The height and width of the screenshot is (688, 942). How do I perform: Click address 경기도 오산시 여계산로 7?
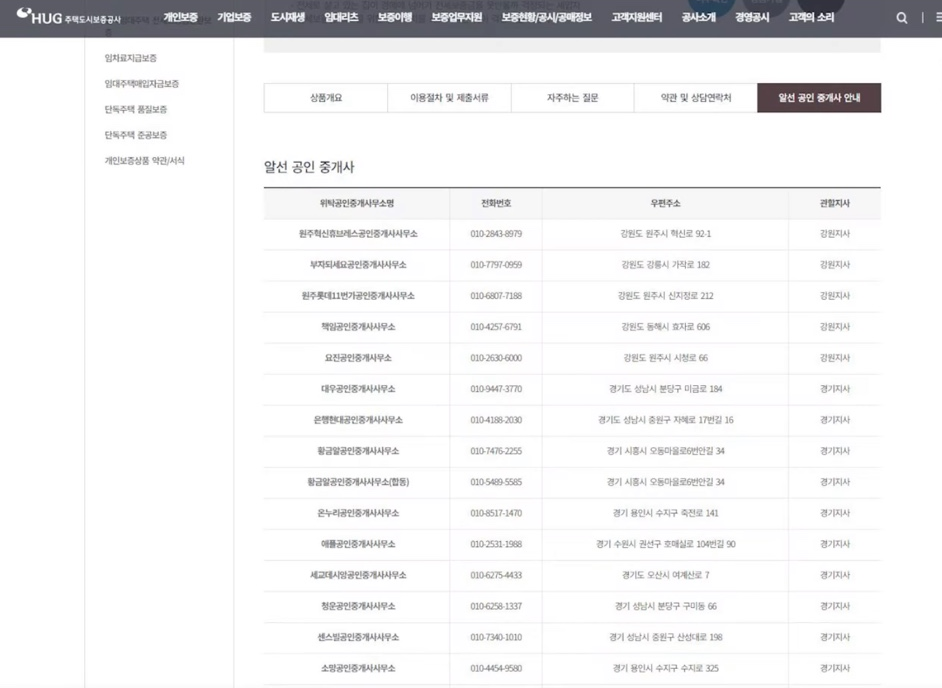click(666, 576)
